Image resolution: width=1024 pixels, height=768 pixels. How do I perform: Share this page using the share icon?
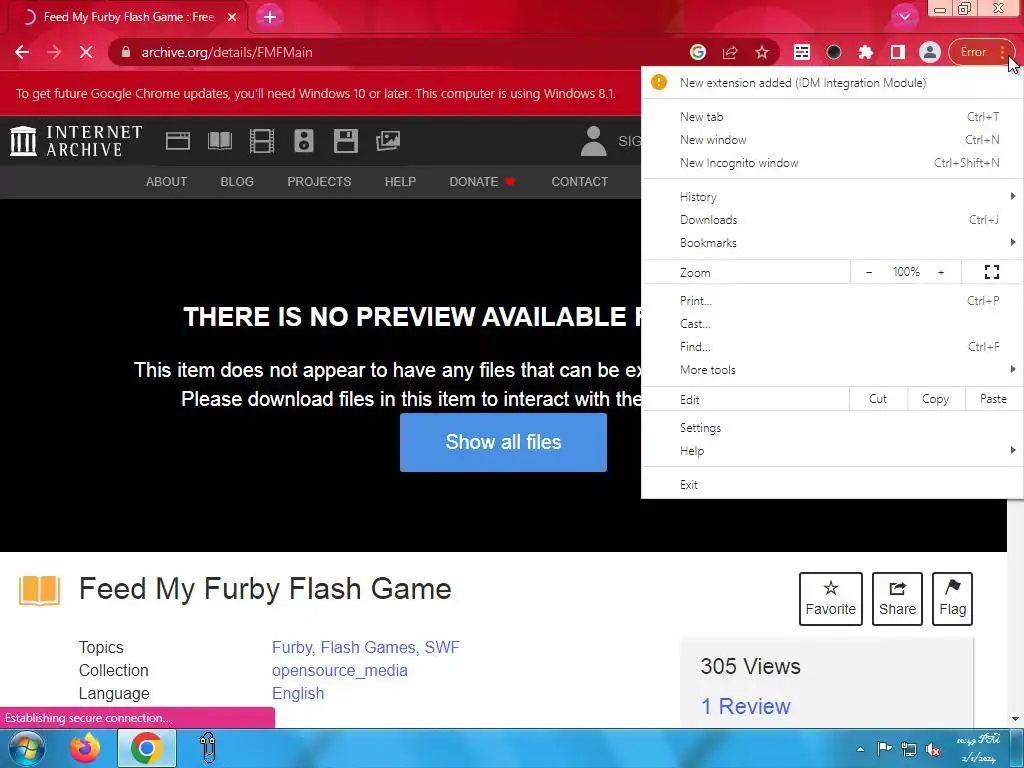(729, 52)
